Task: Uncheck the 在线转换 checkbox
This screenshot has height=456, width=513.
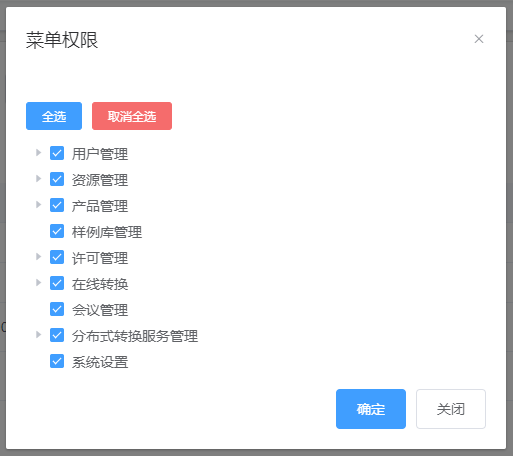Action: [57, 283]
